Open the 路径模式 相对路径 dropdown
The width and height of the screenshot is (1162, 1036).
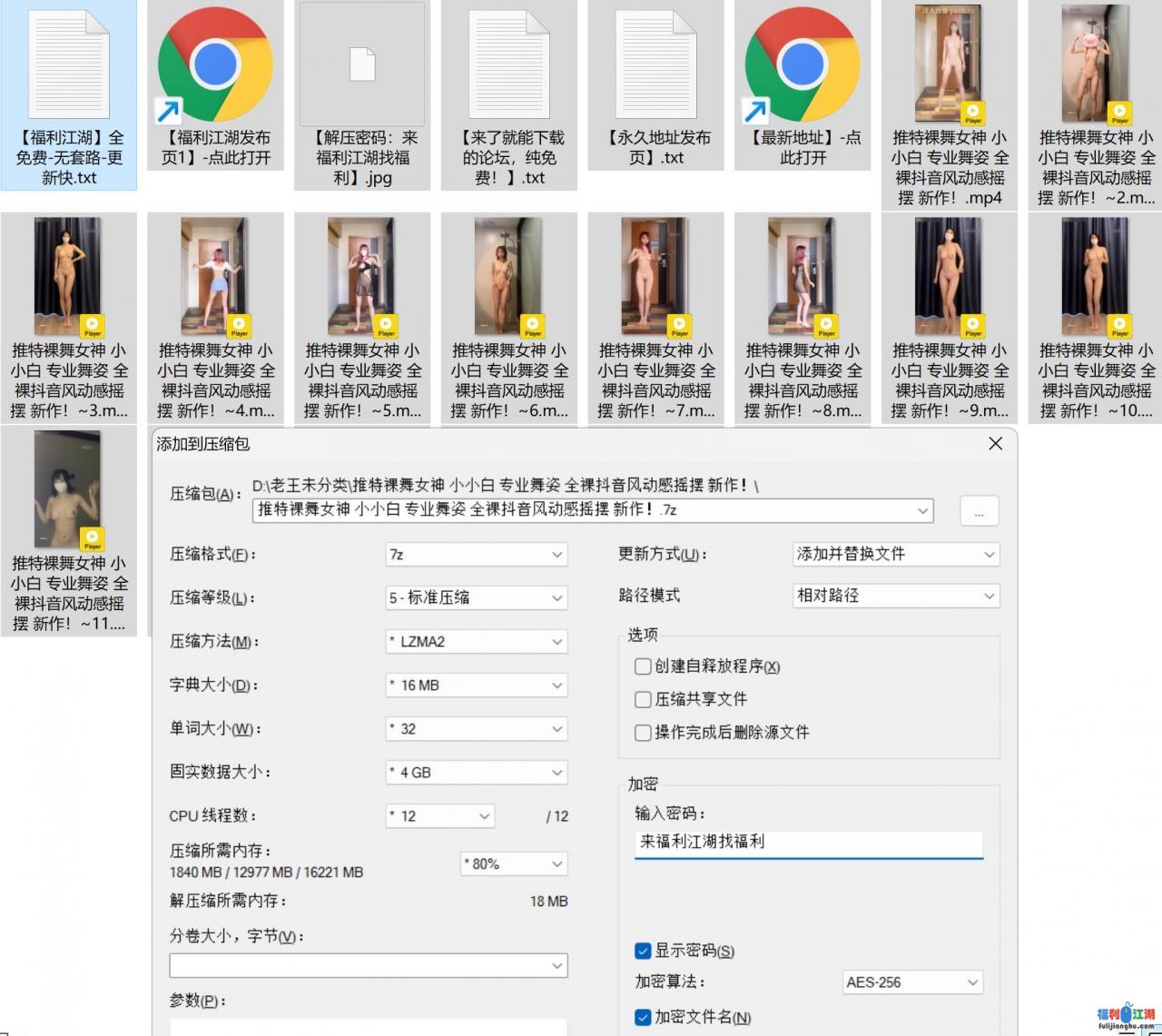pyautogui.click(x=895, y=597)
